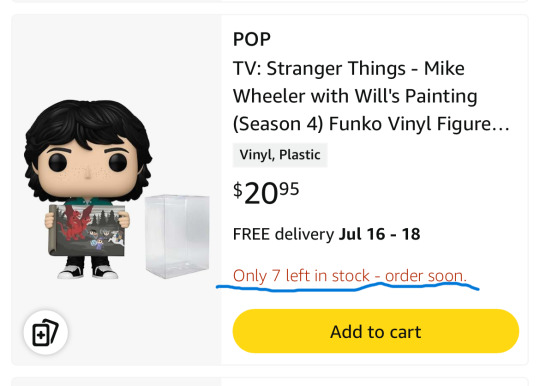Open the view similar items icon

click(x=45, y=333)
